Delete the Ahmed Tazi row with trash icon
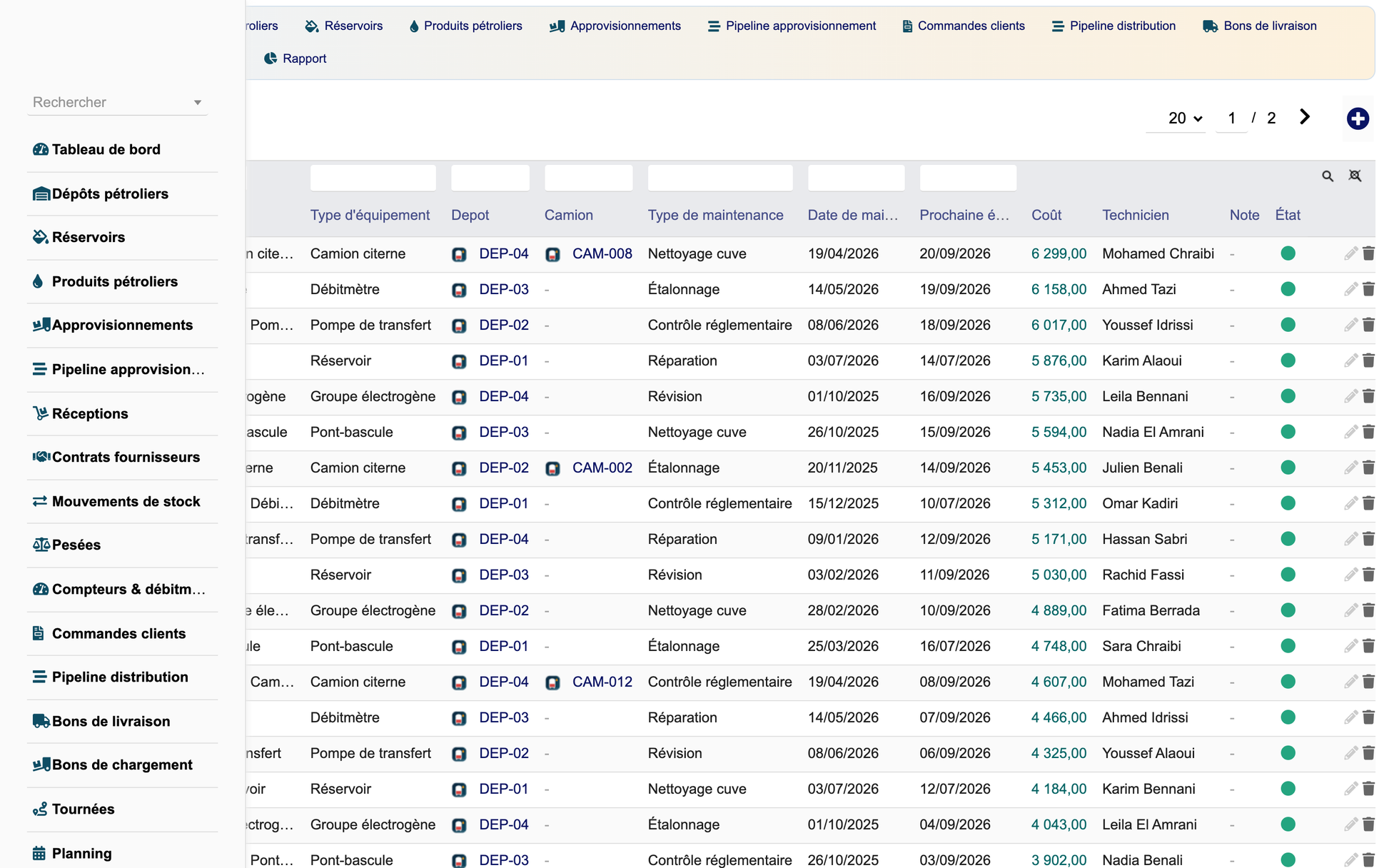1389x868 pixels. (x=1368, y=289)
